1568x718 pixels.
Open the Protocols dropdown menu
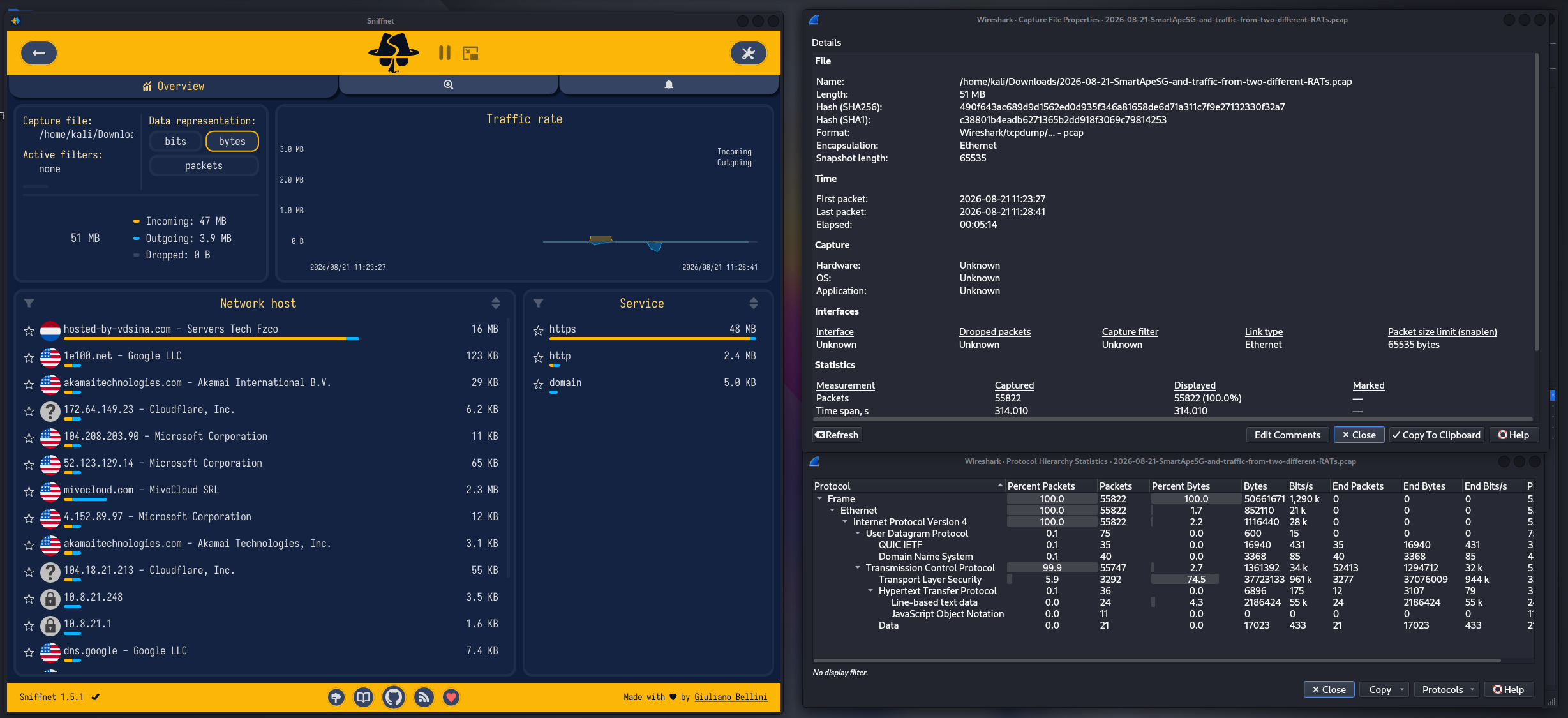[x=1447, y=690]
